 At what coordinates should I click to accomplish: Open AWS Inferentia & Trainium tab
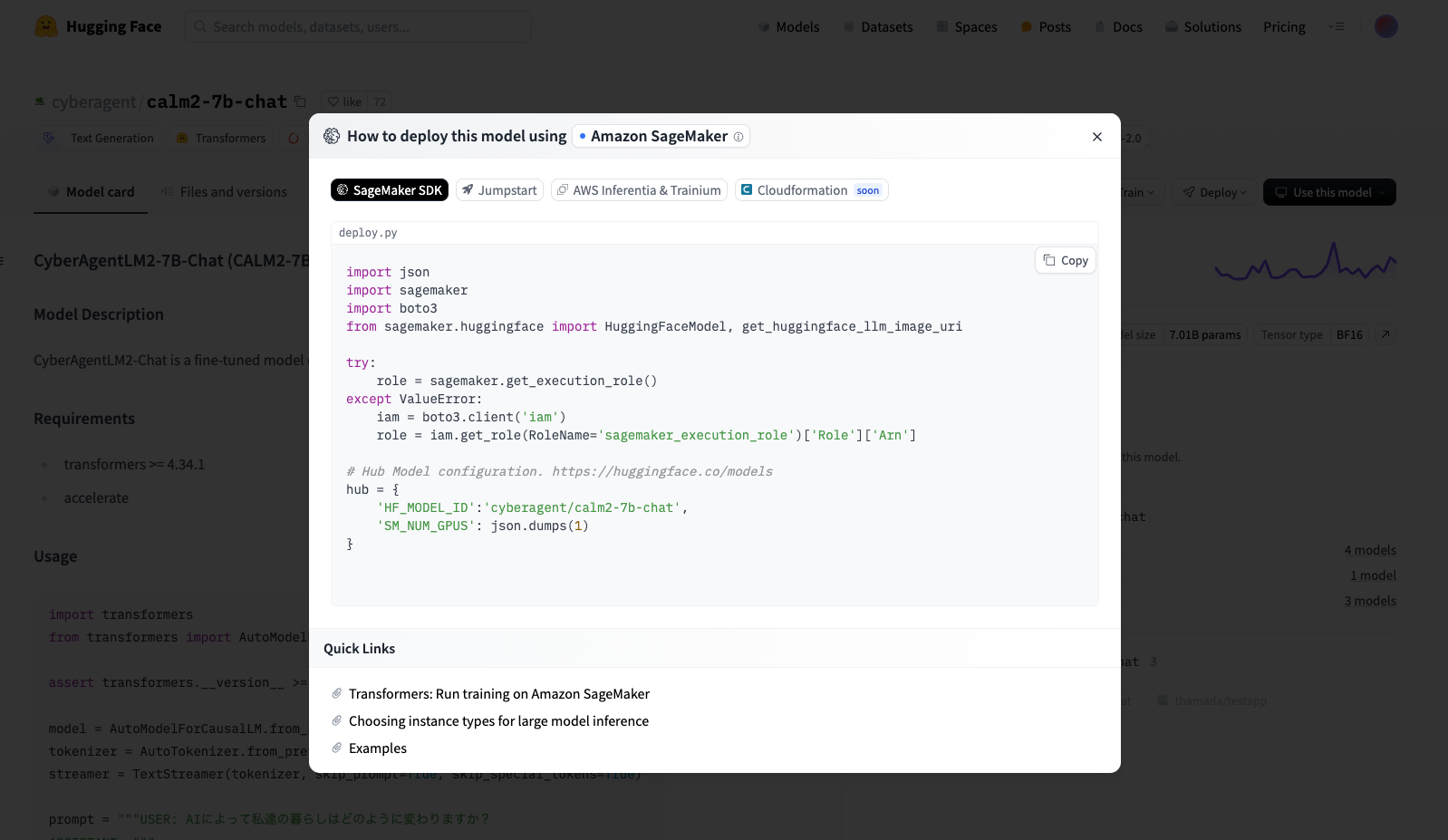(x=639, y=190)
